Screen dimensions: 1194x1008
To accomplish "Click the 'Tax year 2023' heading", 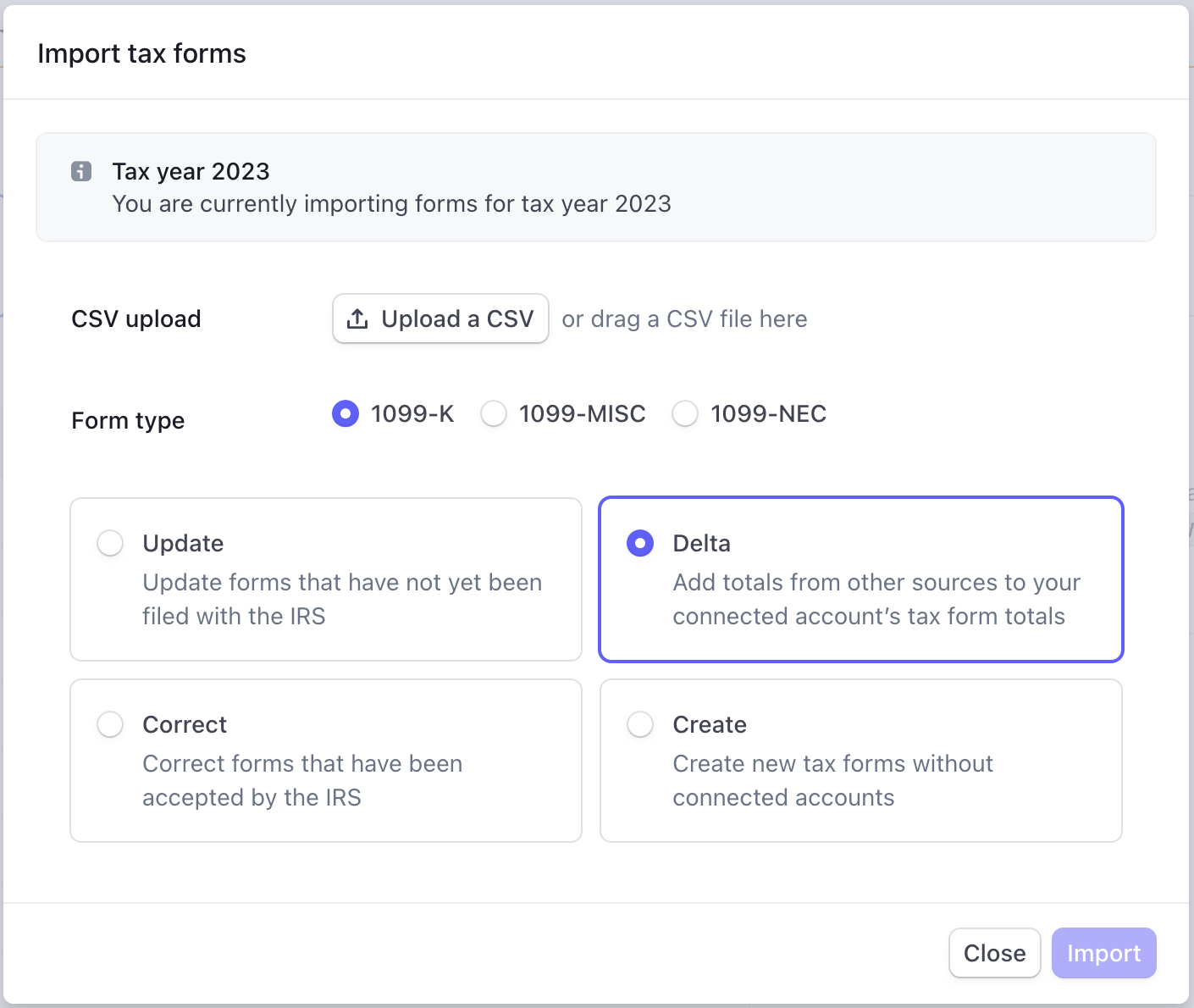I will (191, 171).
